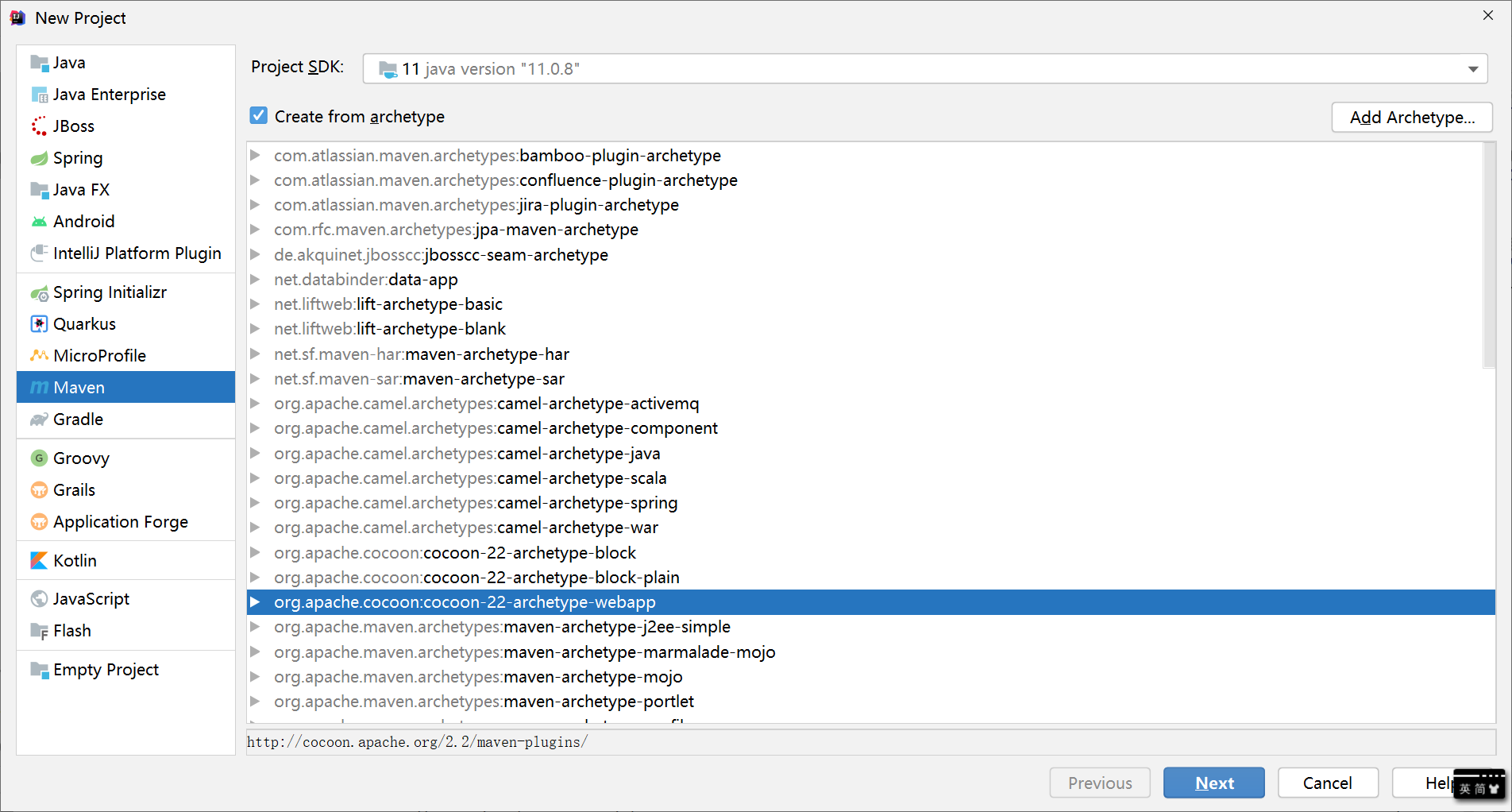Screen dimensions: 1512x812
Task: Click the IntelliJ logo in title bar
Action: pos(17,17)
